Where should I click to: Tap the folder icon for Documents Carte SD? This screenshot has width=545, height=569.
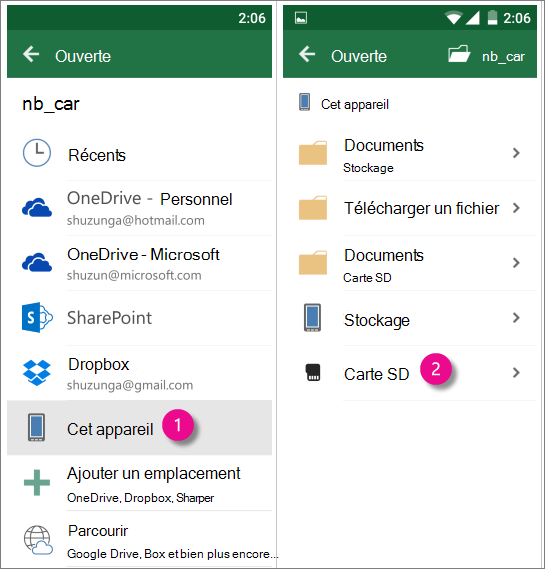[x=313, y=263]
